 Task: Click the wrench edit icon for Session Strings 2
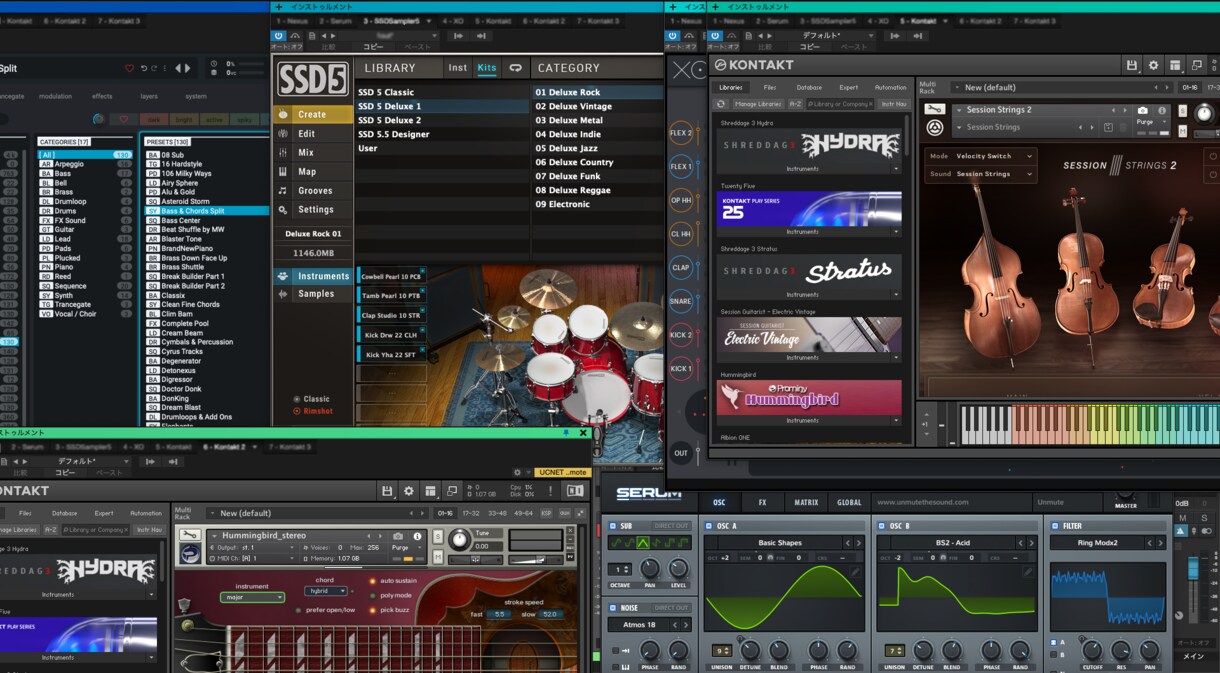pos(934,110)
